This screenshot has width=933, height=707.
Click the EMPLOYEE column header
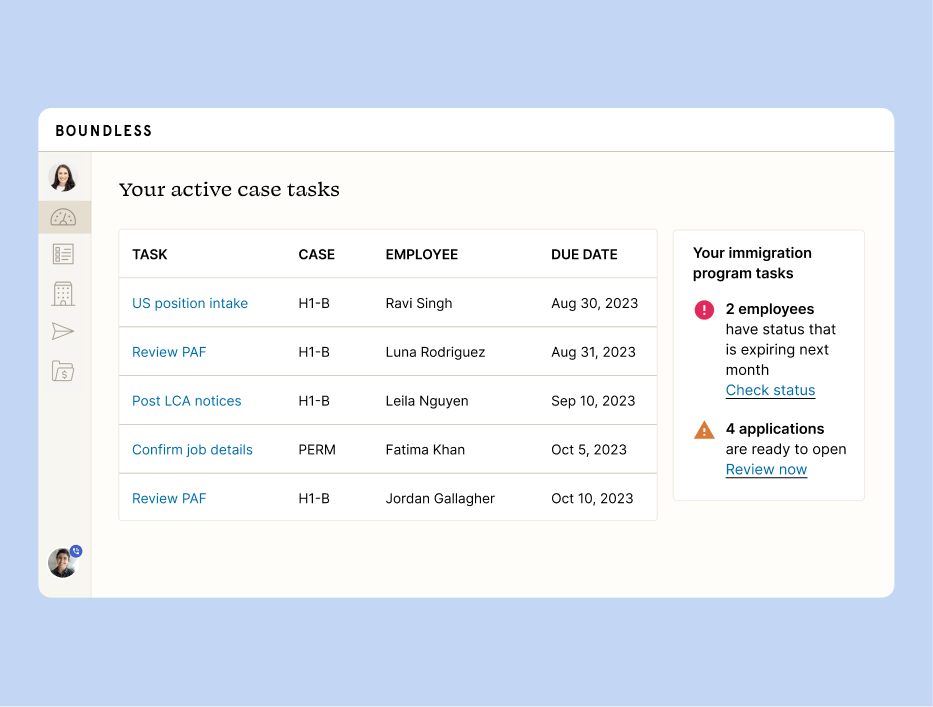(421, 254)
